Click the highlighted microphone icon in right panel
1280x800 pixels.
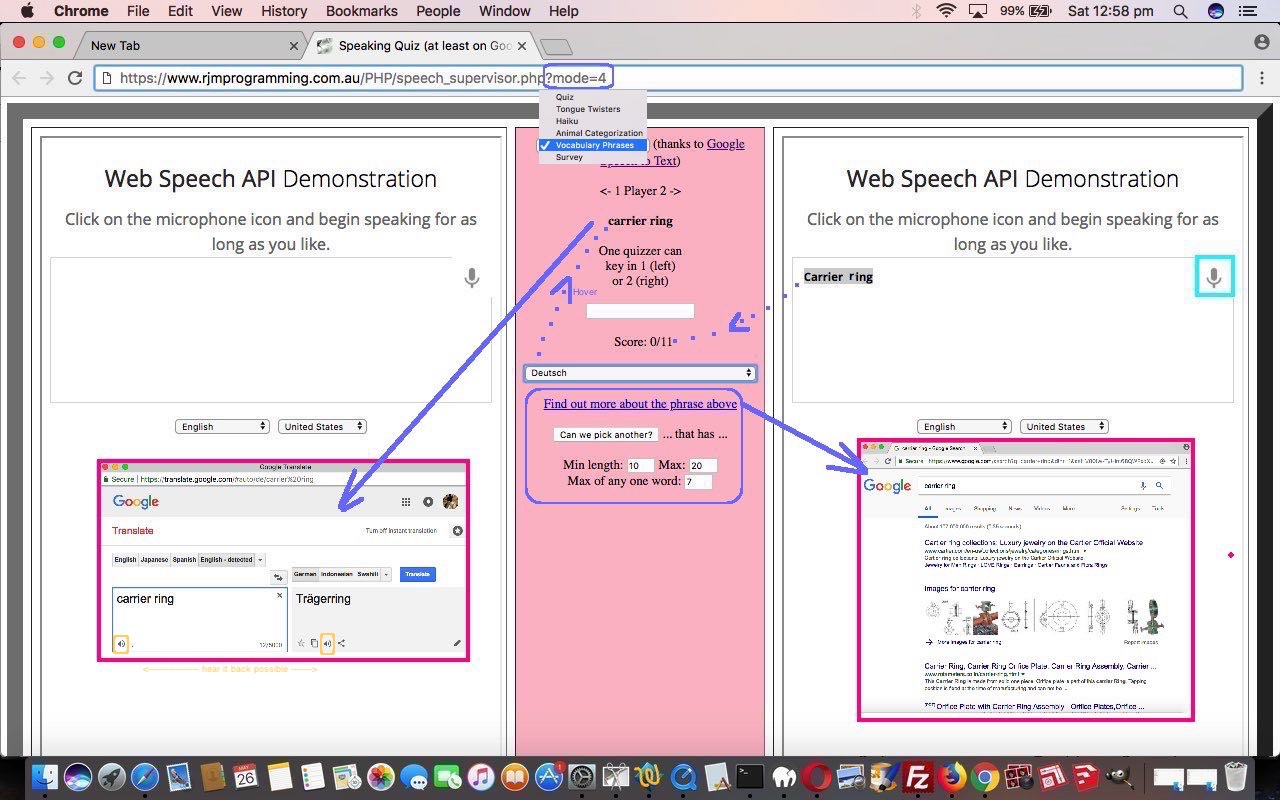[1214, 277]
